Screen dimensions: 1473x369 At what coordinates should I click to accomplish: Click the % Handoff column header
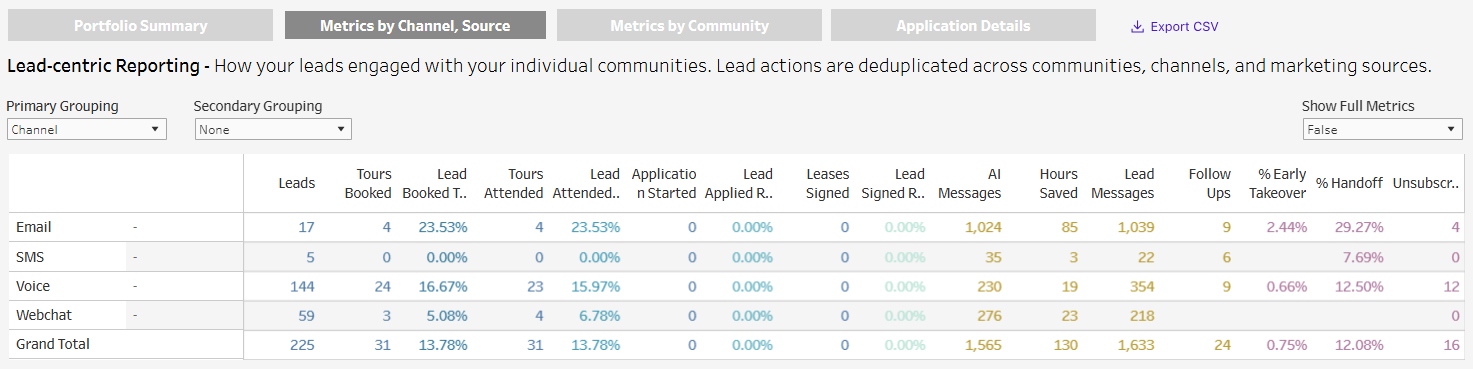pyautogui.click(x=1349, y=183)
